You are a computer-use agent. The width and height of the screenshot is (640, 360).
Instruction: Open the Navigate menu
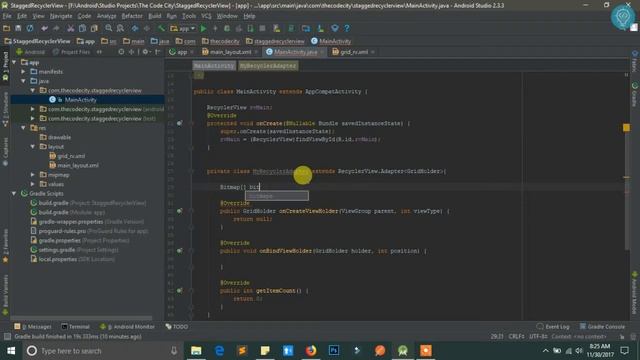click(x=61, y=16)
